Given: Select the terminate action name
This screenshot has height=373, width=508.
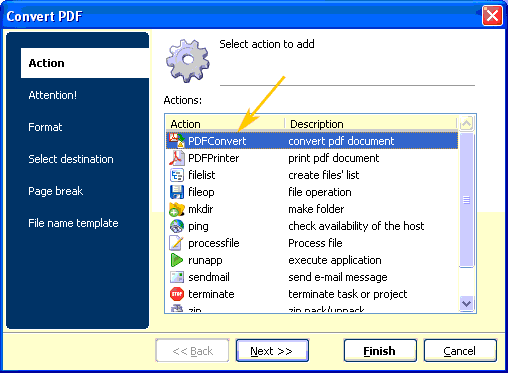Looking at the screenshot, I should (x=211, y=294).
